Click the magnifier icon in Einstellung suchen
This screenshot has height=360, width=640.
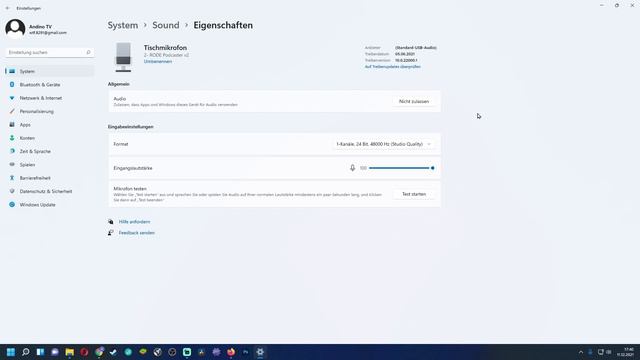(x=88, y=52)
